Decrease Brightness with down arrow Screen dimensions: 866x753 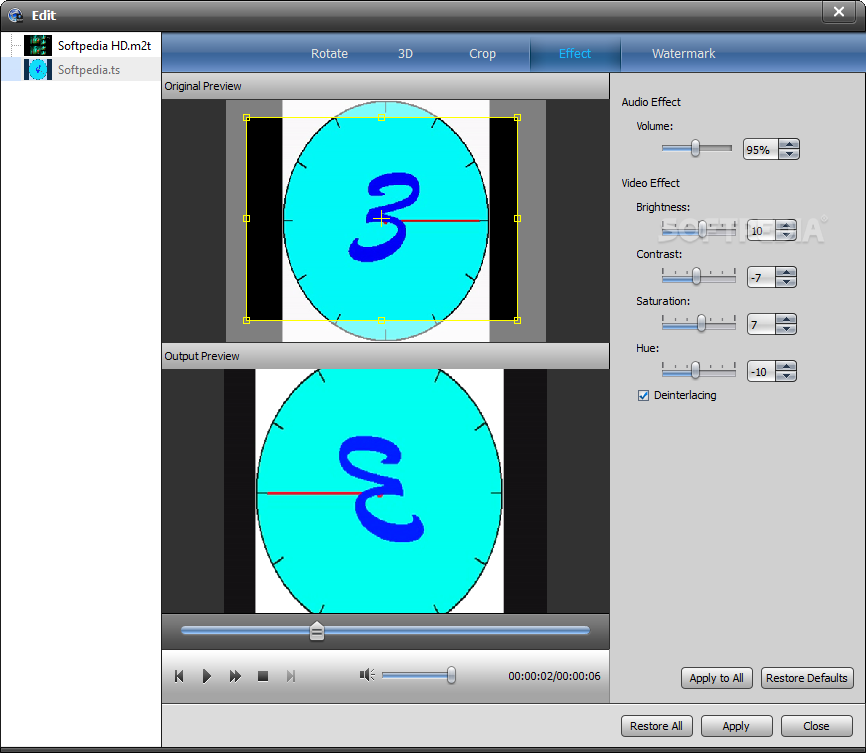tap(786, 235)
